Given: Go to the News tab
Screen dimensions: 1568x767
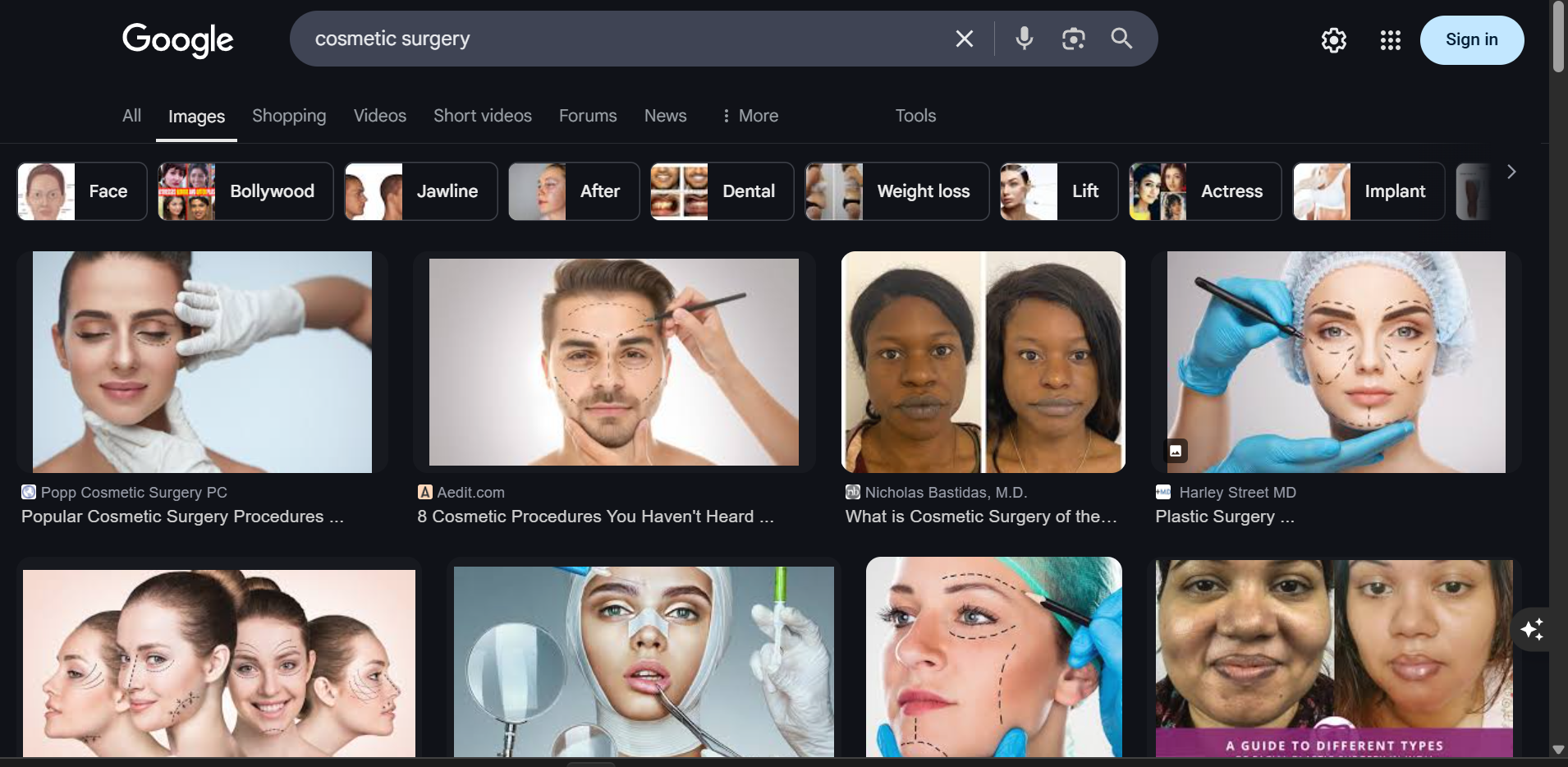Looking at the screenshot, I should (x=665, y=116).
